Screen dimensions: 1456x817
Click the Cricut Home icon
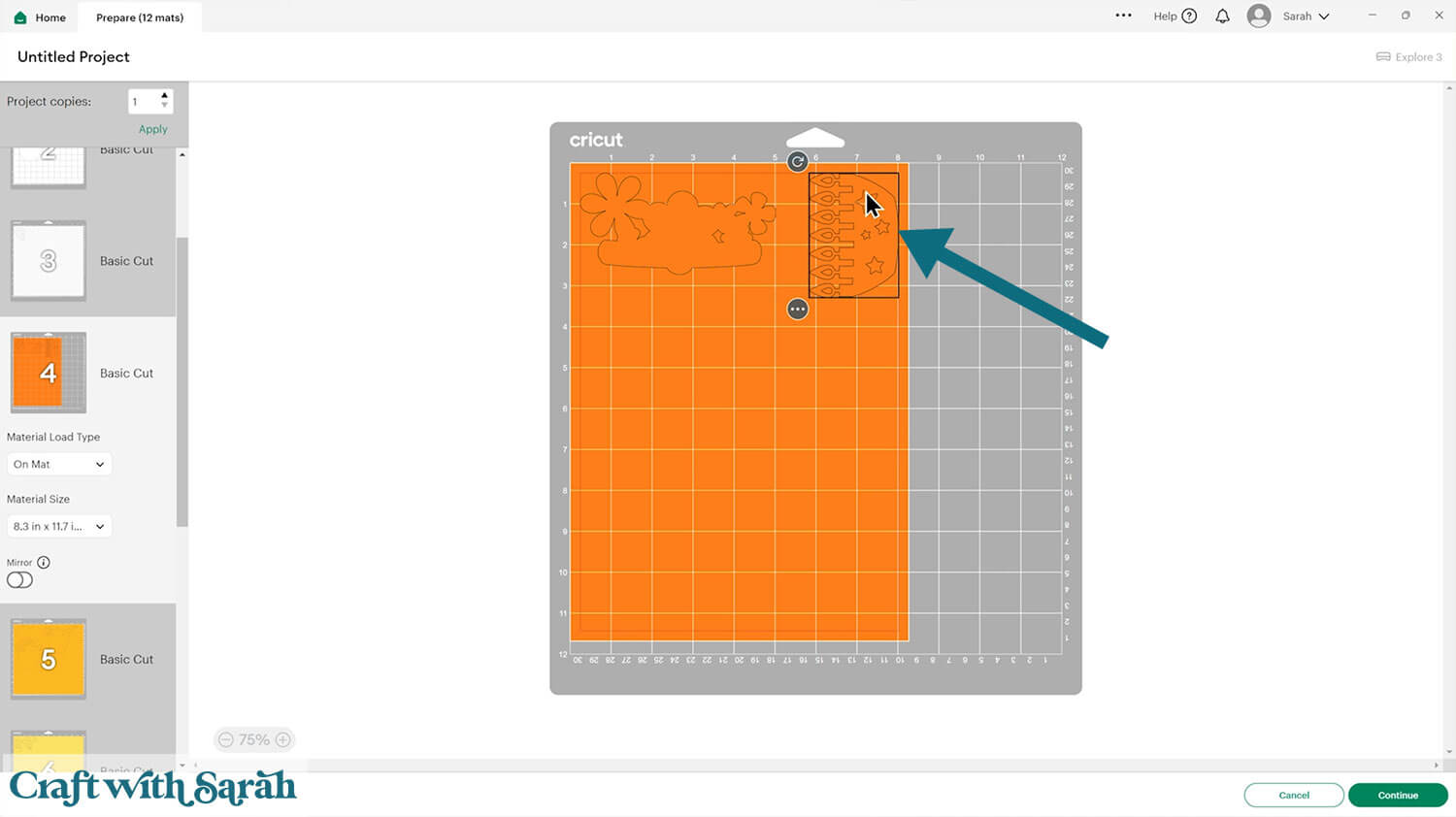coord(20,17)
